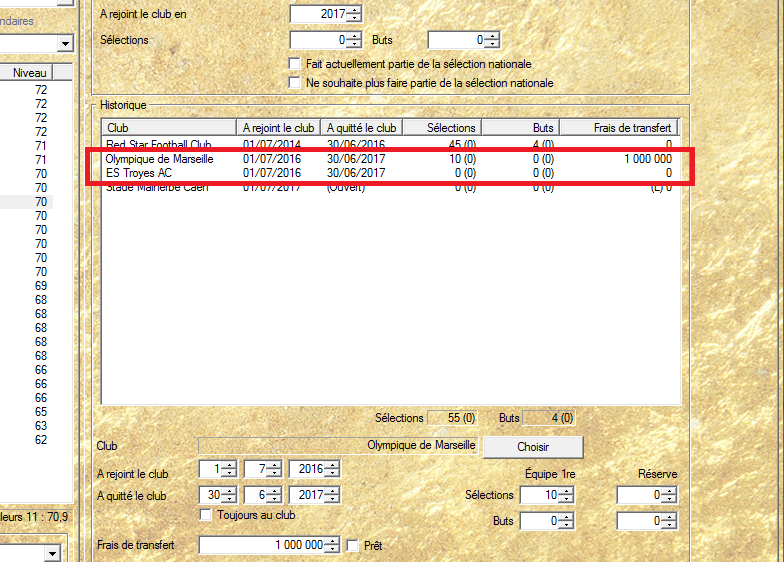Adjust the join year 2016 spinner arrows
Image resolution: width=784 pixels, height=562 pixels.
point(332,469)
